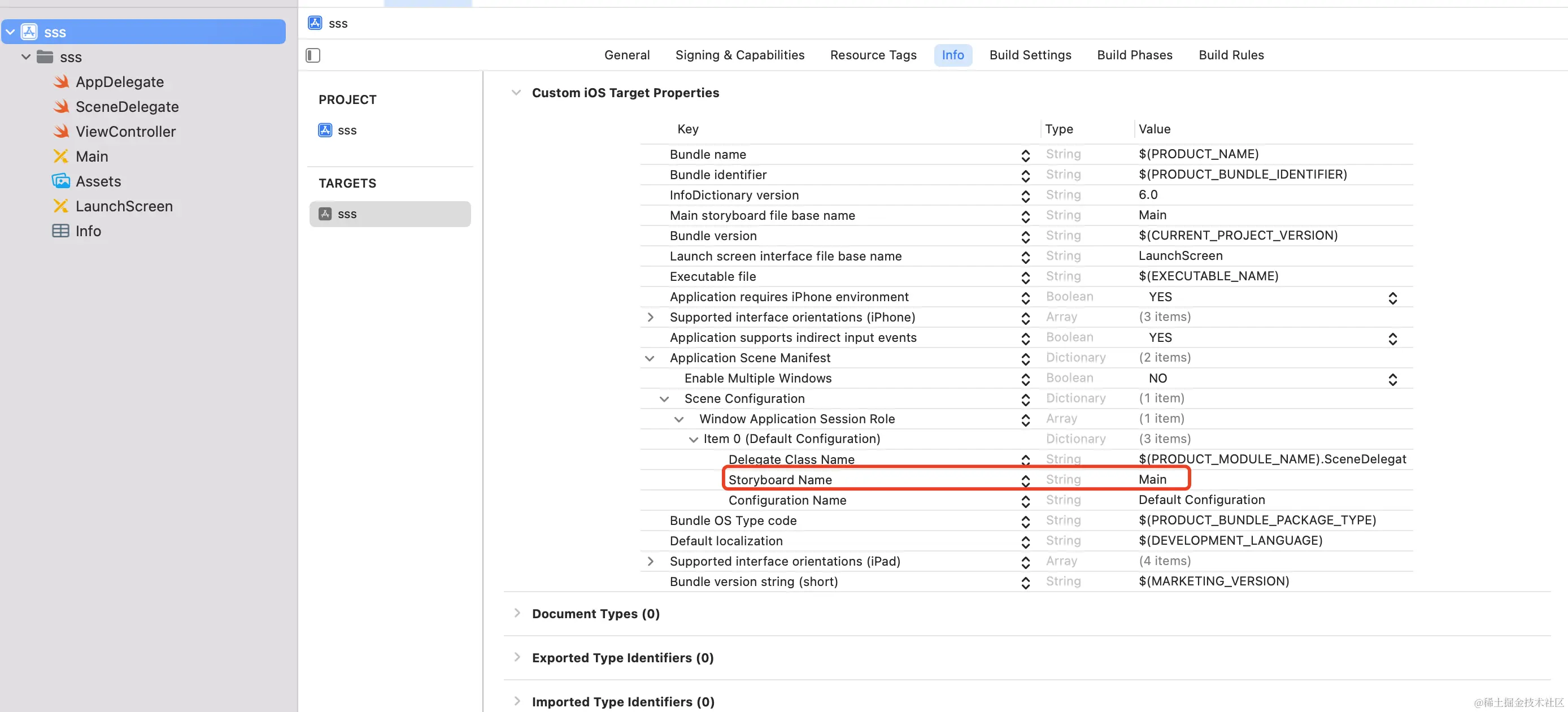Click the Assets catalog icon
This screenshot has width=1568, height=712.
point(61,181)
